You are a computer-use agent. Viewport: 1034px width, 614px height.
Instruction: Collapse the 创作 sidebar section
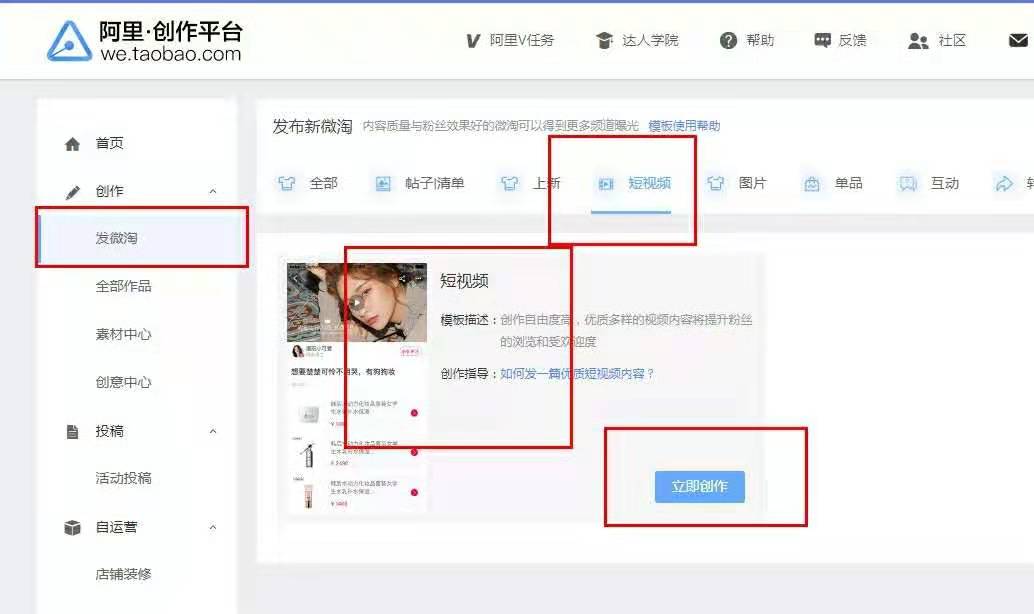[x=213, y=190]
